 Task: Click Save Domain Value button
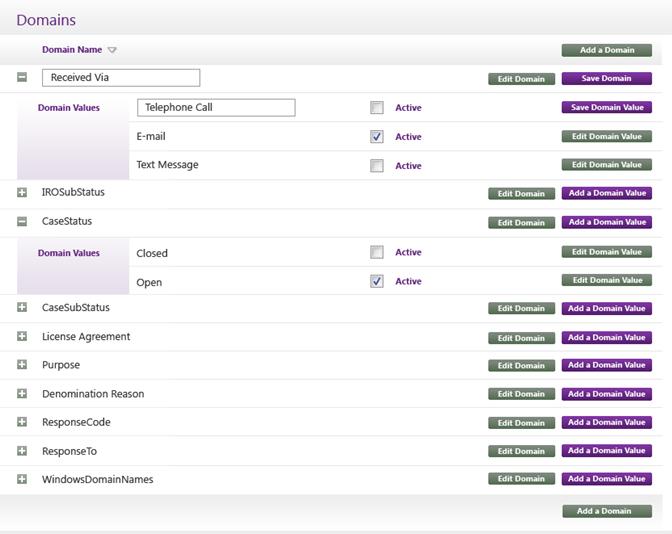click(606, 108)
